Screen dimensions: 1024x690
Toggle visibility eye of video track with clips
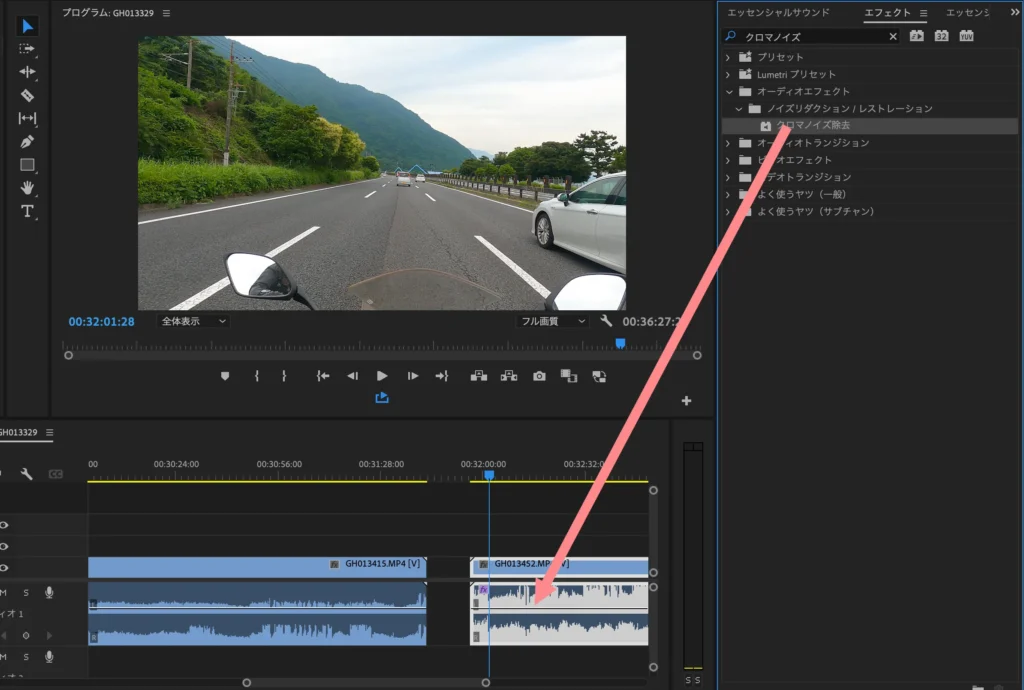click(4, 567)
